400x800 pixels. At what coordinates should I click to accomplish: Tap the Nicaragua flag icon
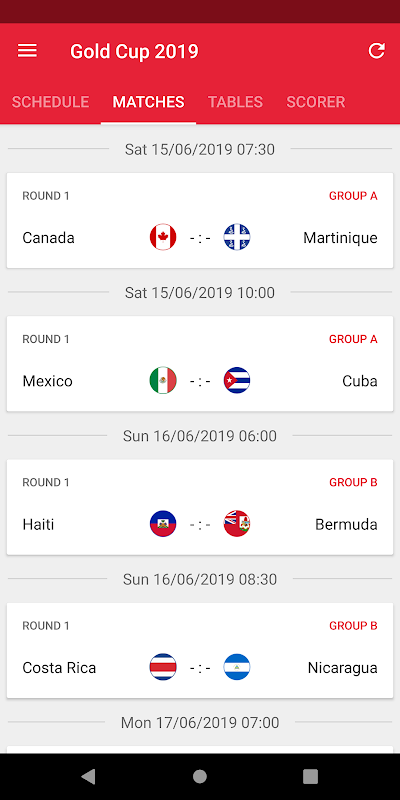(x=237, y=667)
